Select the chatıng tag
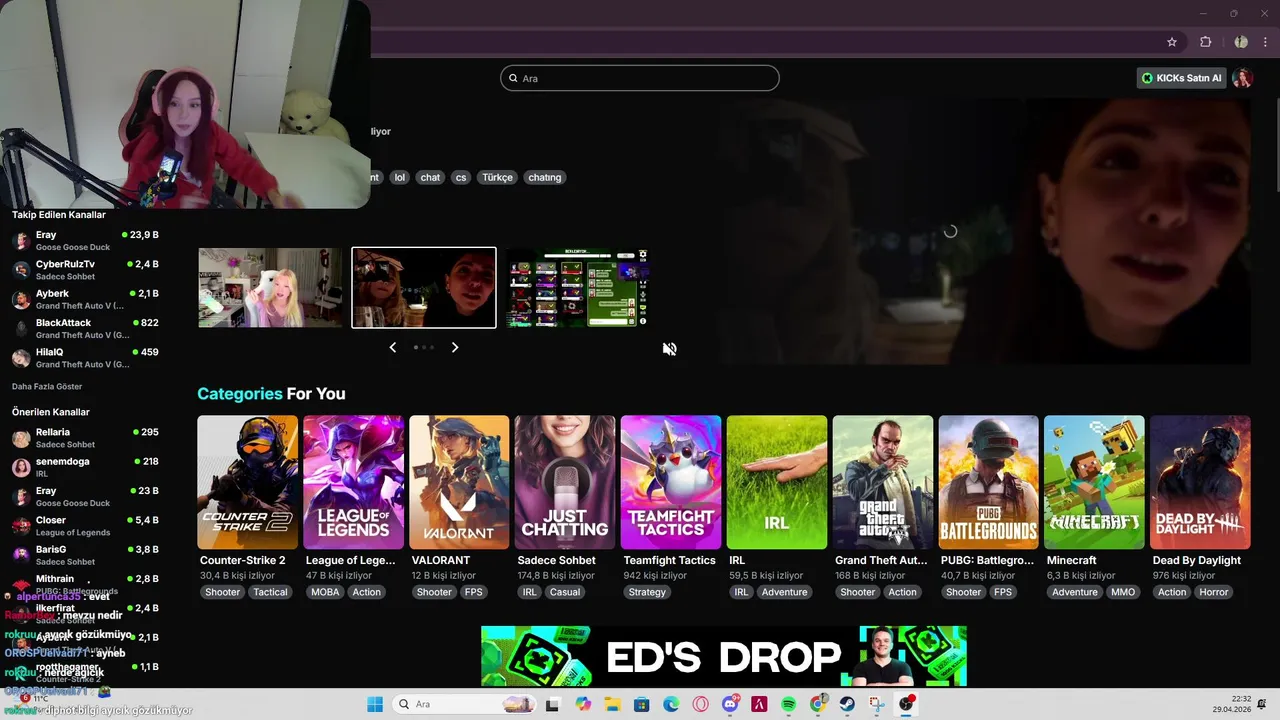Image resolution: width=1280 pixels, height=720 pixels. [x=545, y=177]
